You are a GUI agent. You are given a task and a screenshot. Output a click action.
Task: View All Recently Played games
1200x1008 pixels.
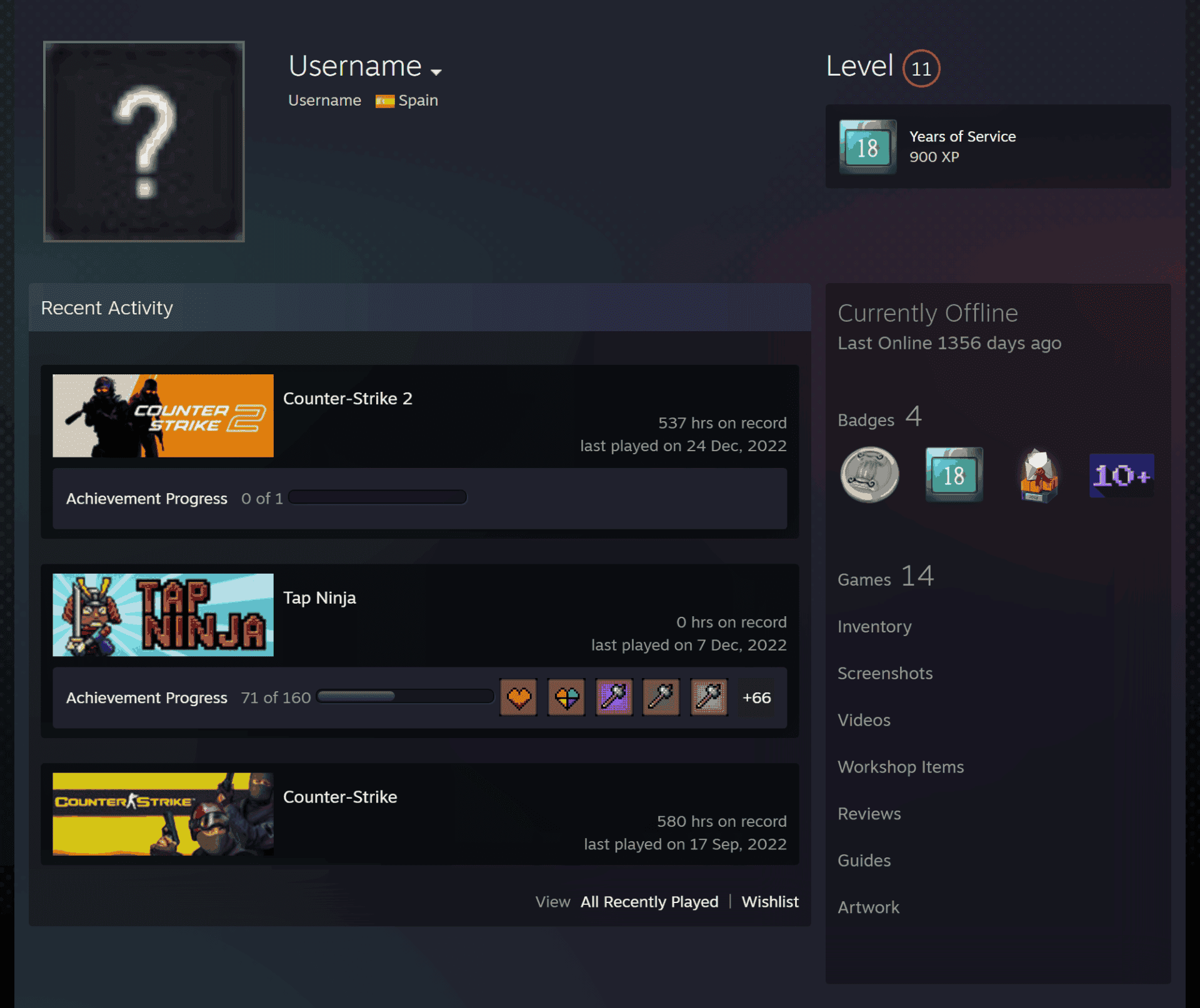tap(649, 902)
